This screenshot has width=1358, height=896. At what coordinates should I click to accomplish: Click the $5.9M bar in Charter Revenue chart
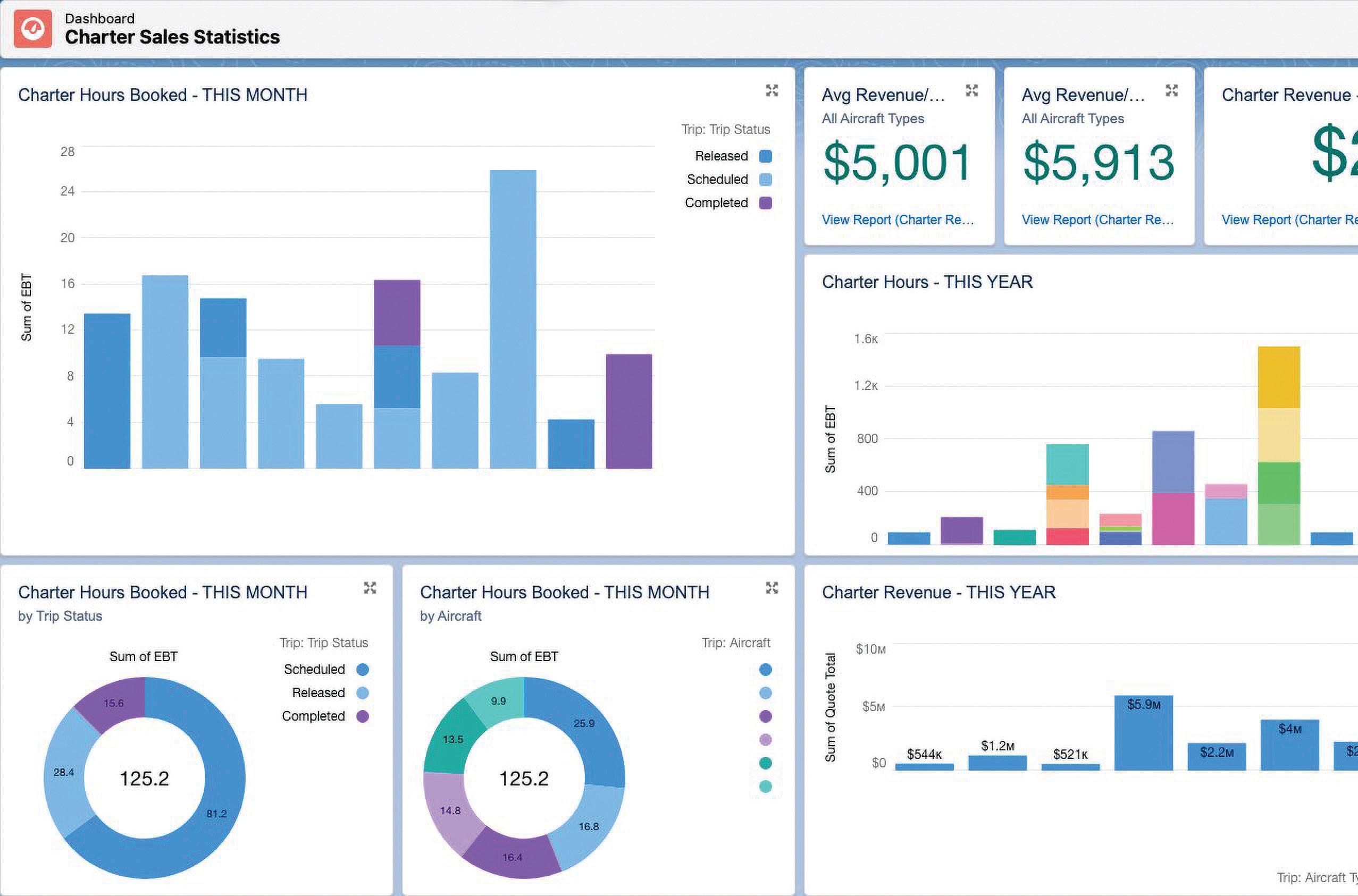tap(1143, 734)
